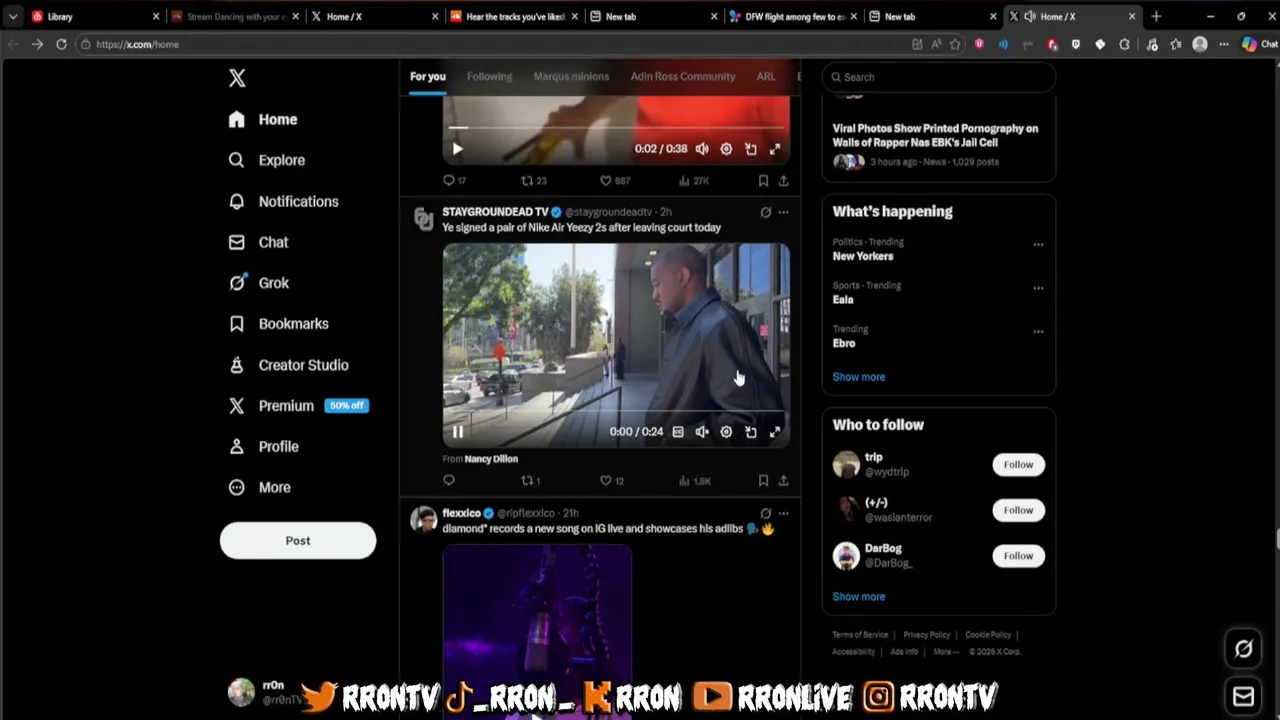Show more under What's happening
Screen dimensions: 1280x720
point(859,377)
